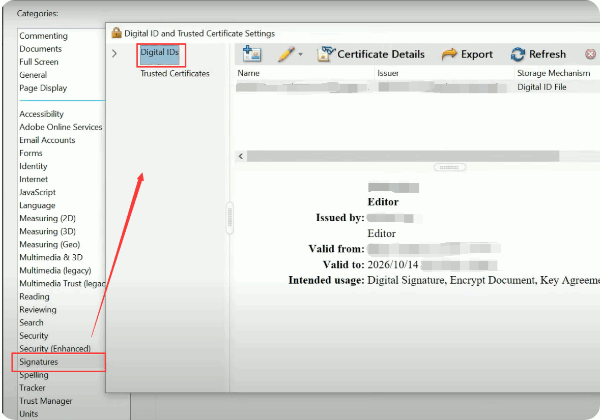This screenshot has width=600, height=420.
Task: Click the pencil edit usage options icon
Action: coord(286,54)
